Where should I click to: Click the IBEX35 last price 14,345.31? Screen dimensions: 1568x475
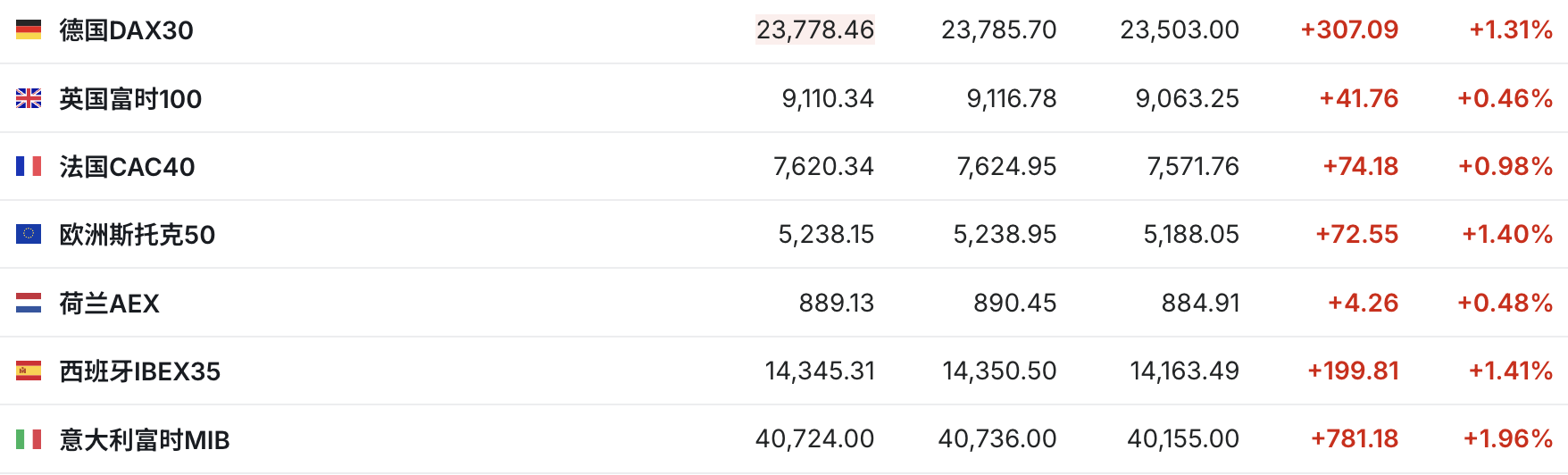[x=820, y=371]
